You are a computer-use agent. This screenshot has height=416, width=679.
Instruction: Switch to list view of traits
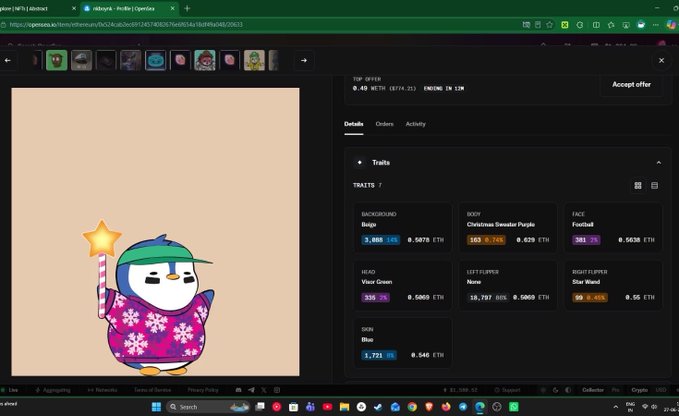[x=654, y=186]
